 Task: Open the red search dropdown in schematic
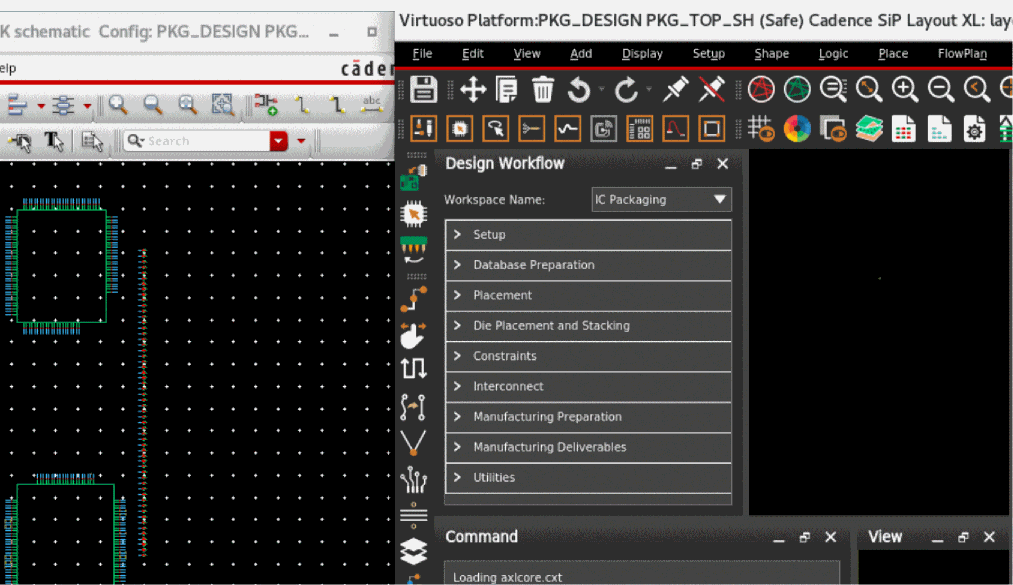tap(278, 141)
